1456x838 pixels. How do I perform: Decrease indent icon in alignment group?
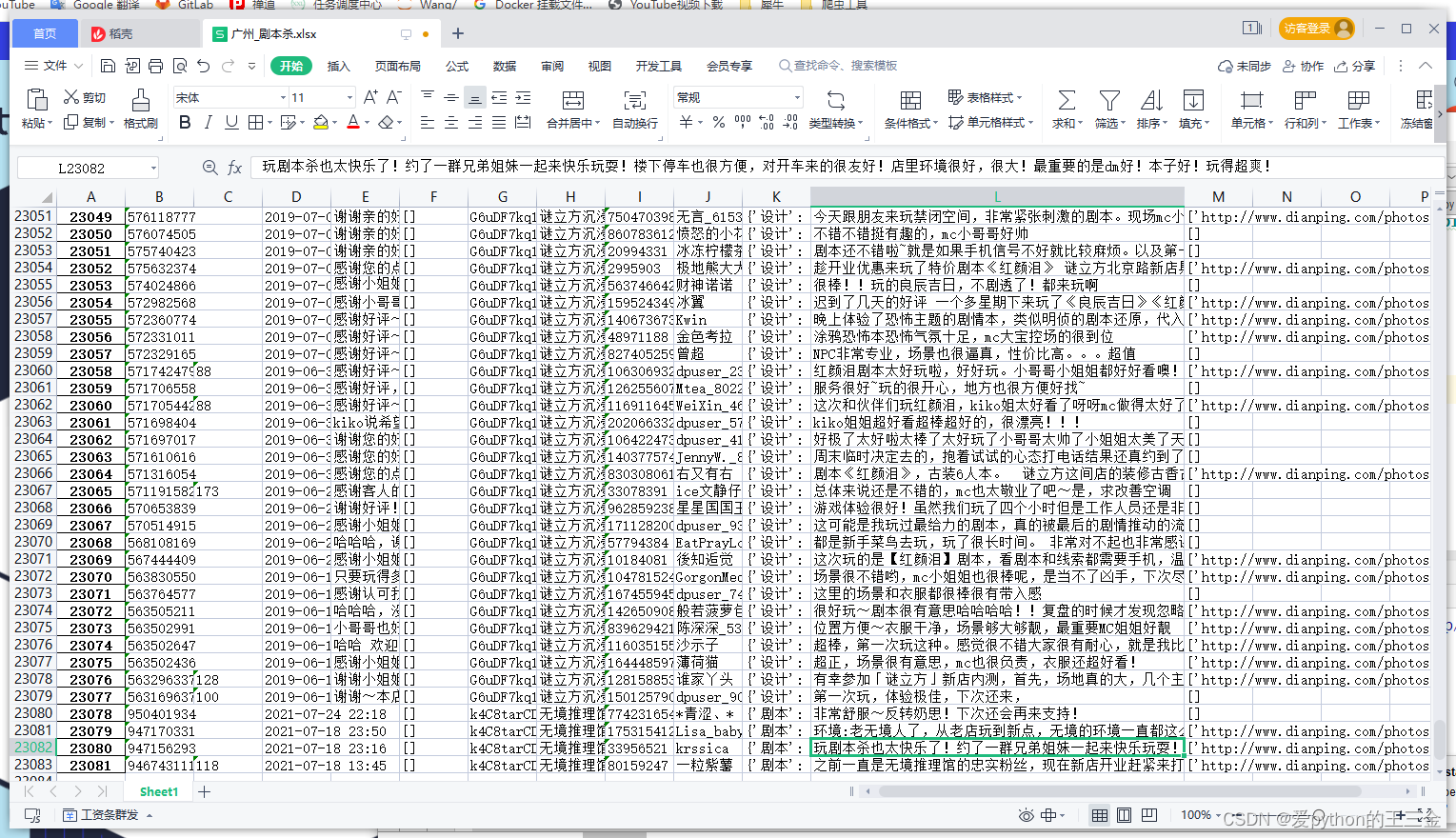point(499,97)
